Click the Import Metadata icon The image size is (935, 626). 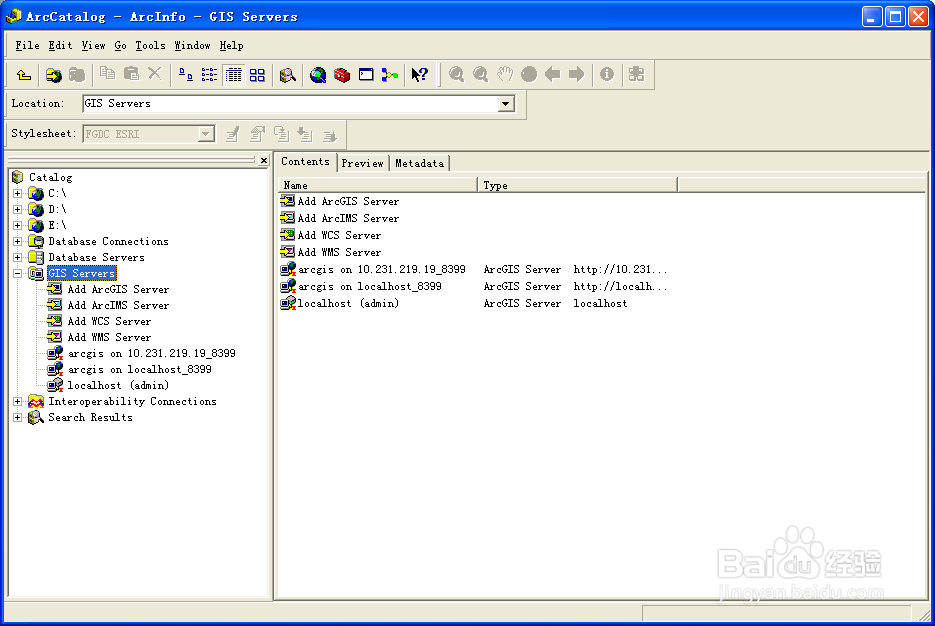click(305, 134)
